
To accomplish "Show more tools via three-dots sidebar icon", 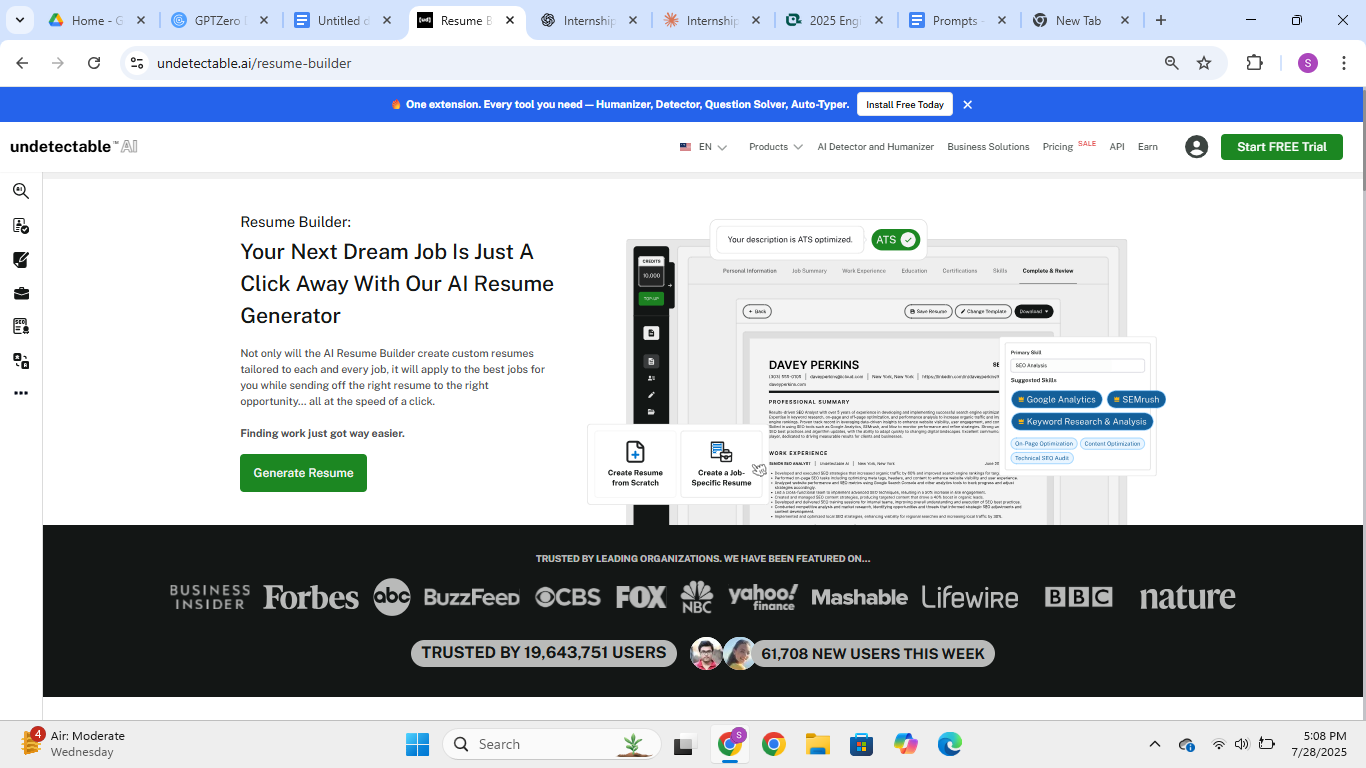I will click(x=21, y=394).
